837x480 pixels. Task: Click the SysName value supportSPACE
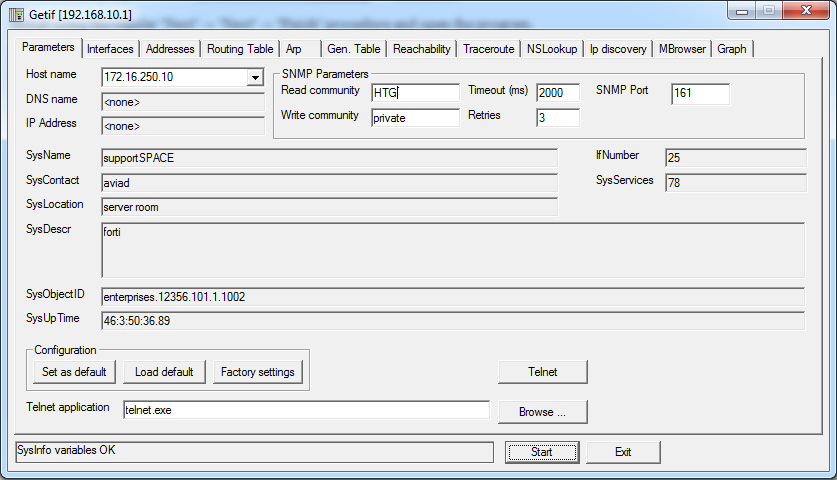pos(329,158)
